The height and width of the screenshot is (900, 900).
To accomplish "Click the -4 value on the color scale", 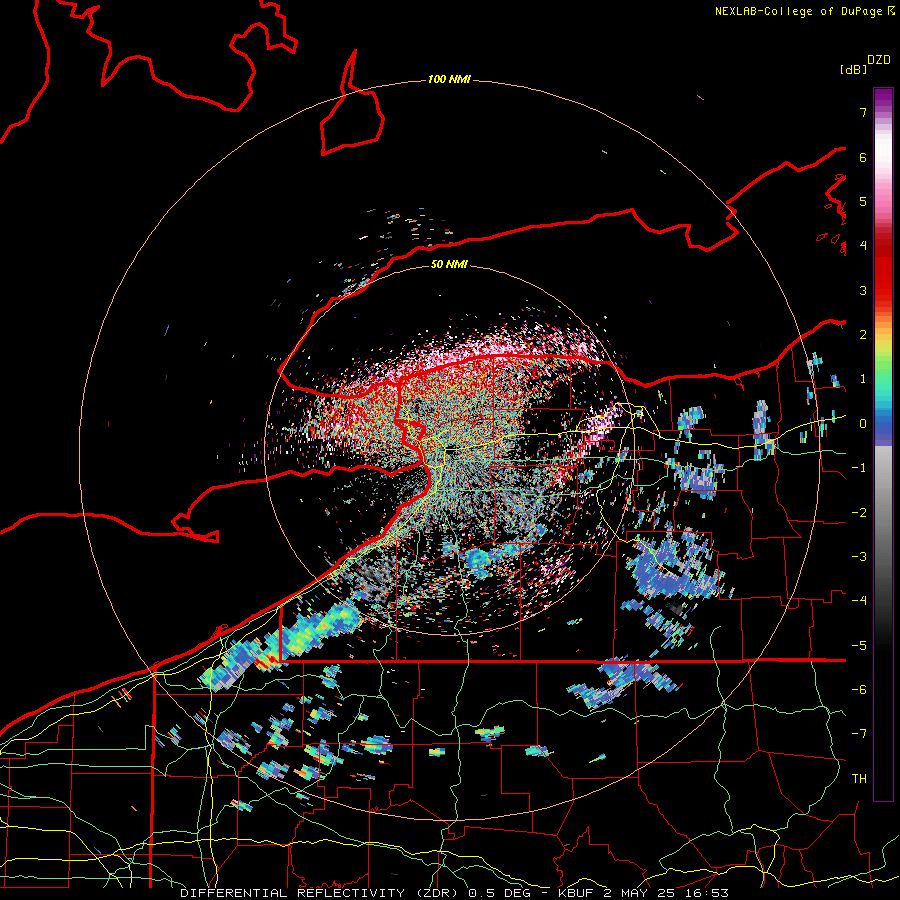I will tap(859, 601).
